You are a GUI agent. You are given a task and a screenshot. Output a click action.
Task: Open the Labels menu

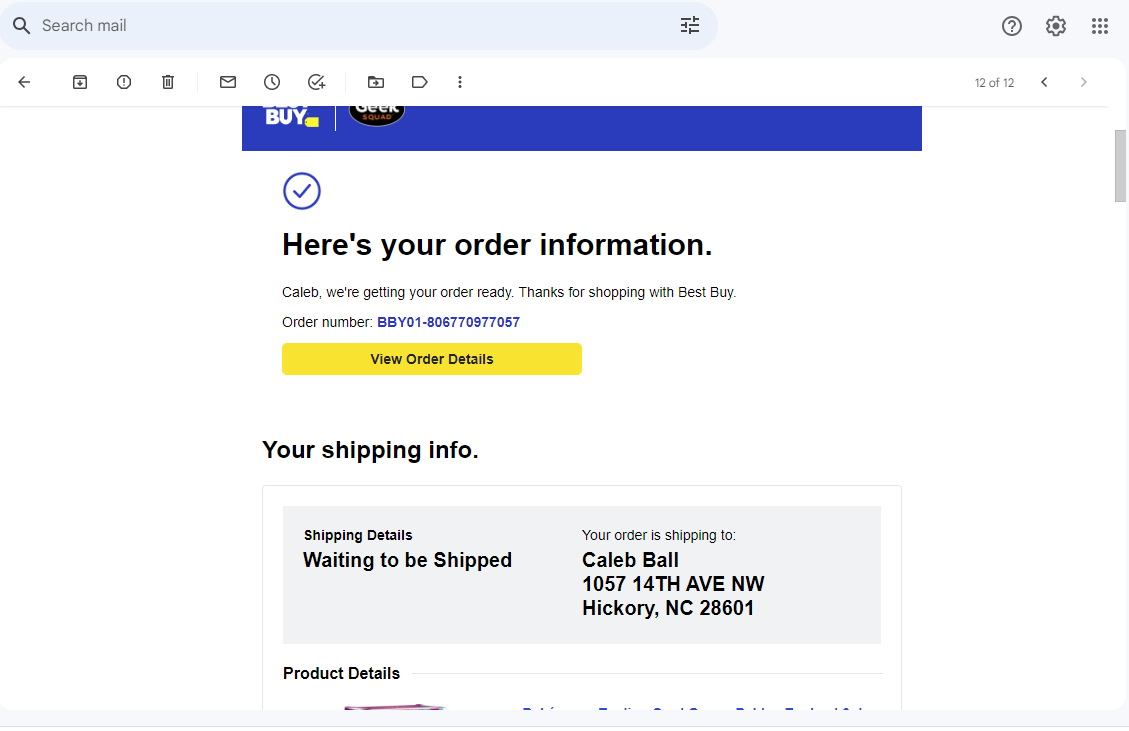420,82
